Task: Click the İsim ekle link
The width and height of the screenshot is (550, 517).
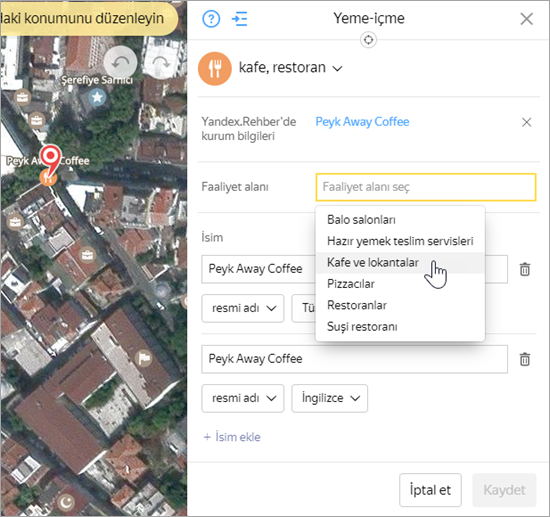Action: point(232,437)
